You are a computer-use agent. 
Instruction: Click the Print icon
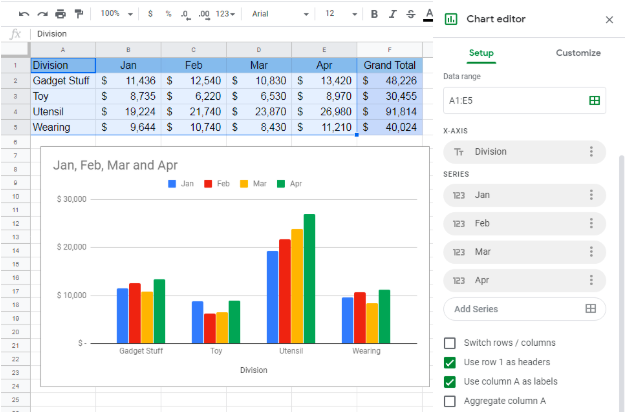[61, 14]
